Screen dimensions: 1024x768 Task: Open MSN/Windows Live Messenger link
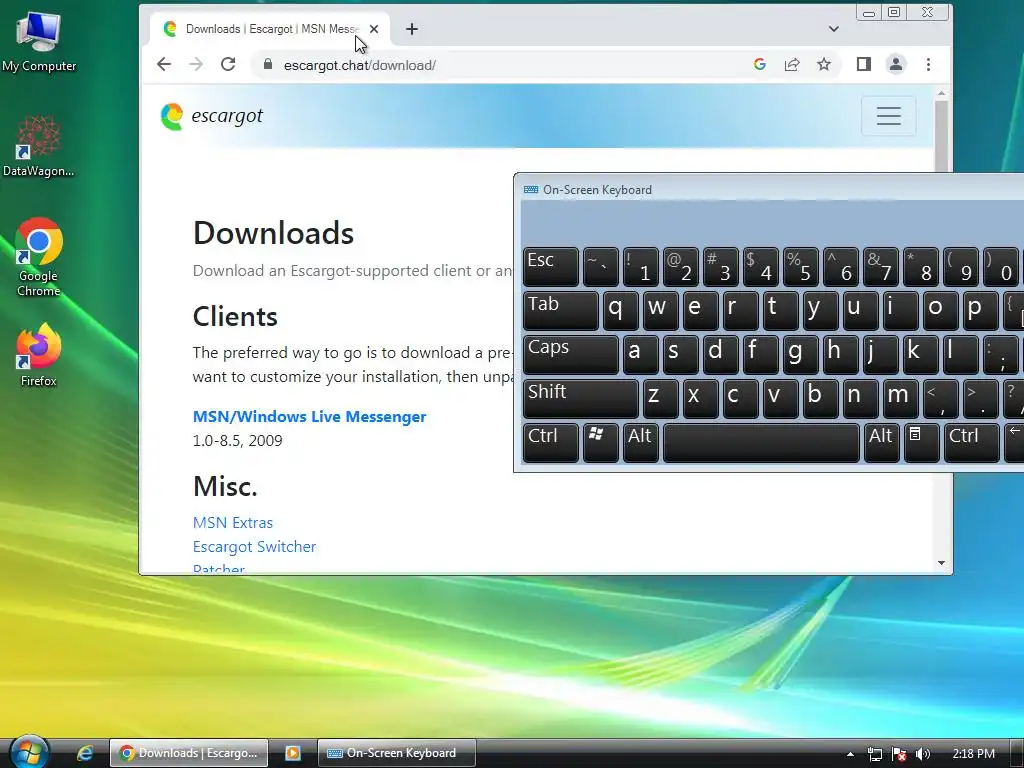[x=310, y=417]
